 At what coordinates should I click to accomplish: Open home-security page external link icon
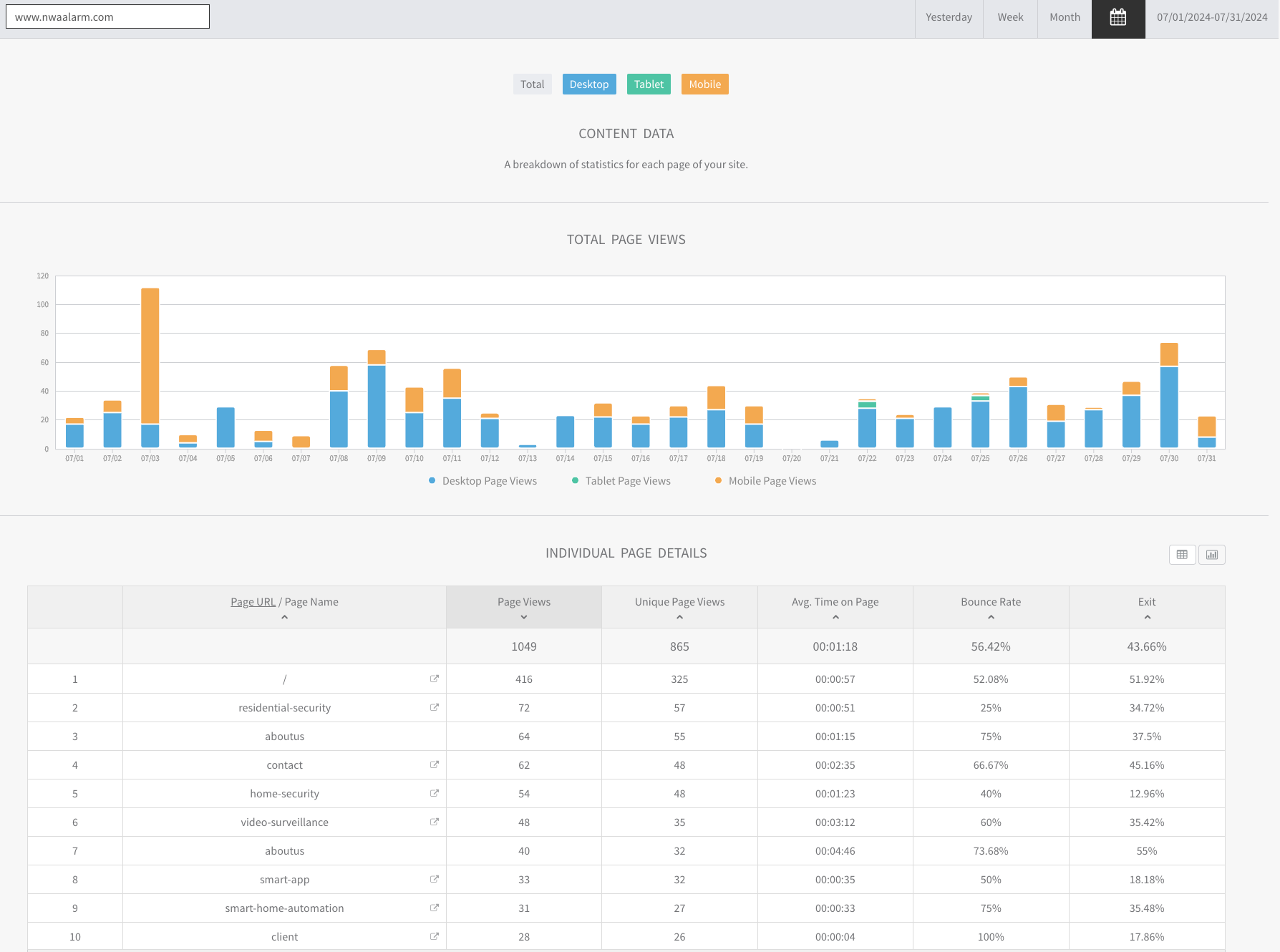[x=434, y=793]
